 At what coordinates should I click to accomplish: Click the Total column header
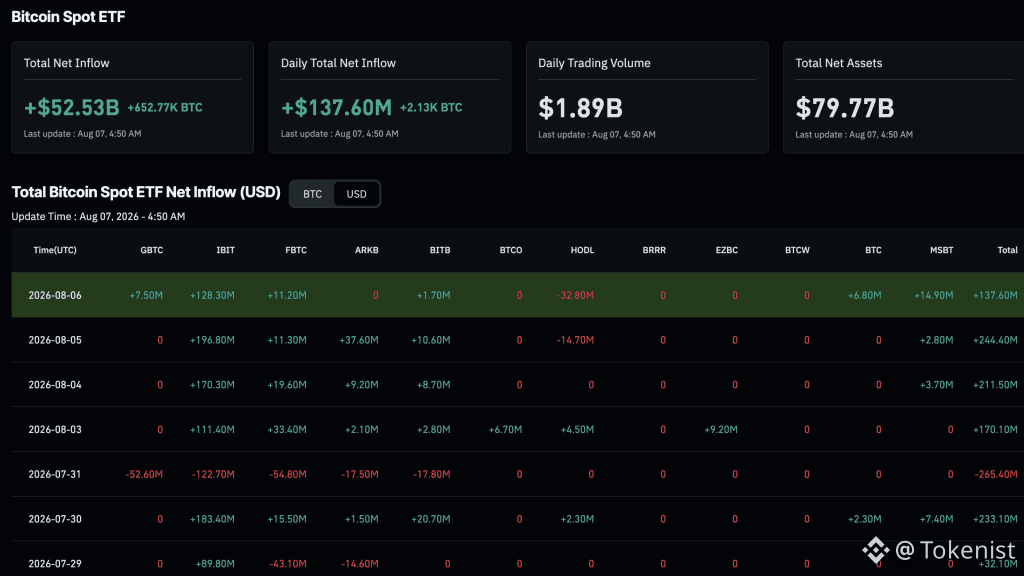click(x=1007, y=250)
